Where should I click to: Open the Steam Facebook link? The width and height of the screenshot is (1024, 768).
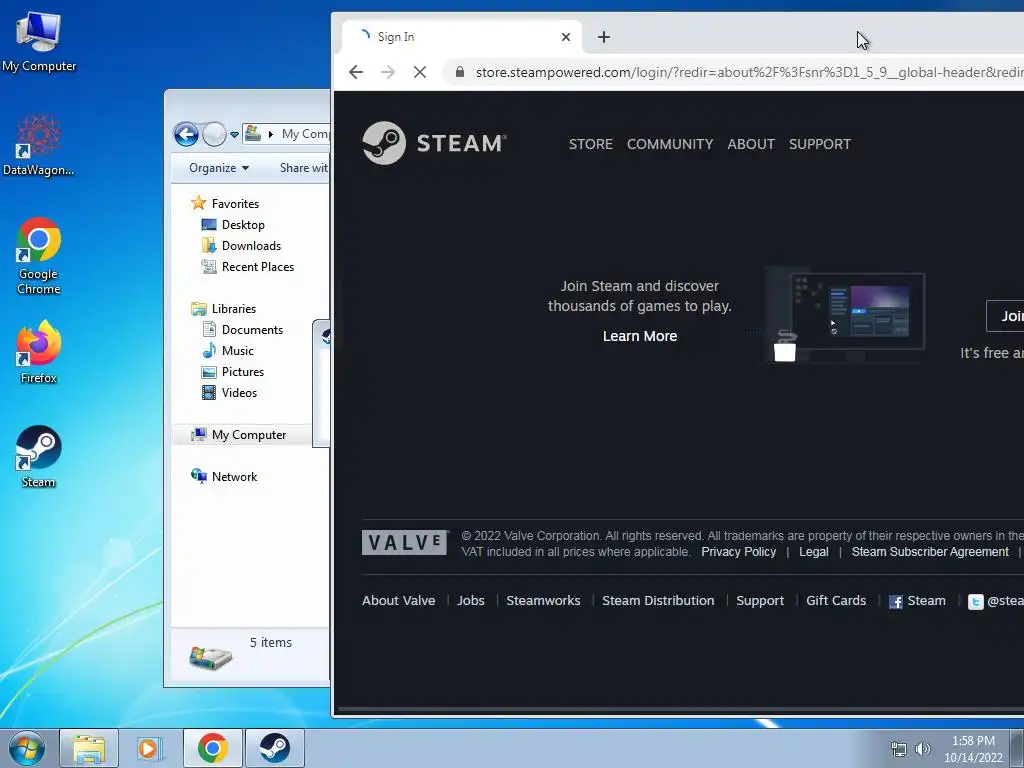click(x=917, y=601)
